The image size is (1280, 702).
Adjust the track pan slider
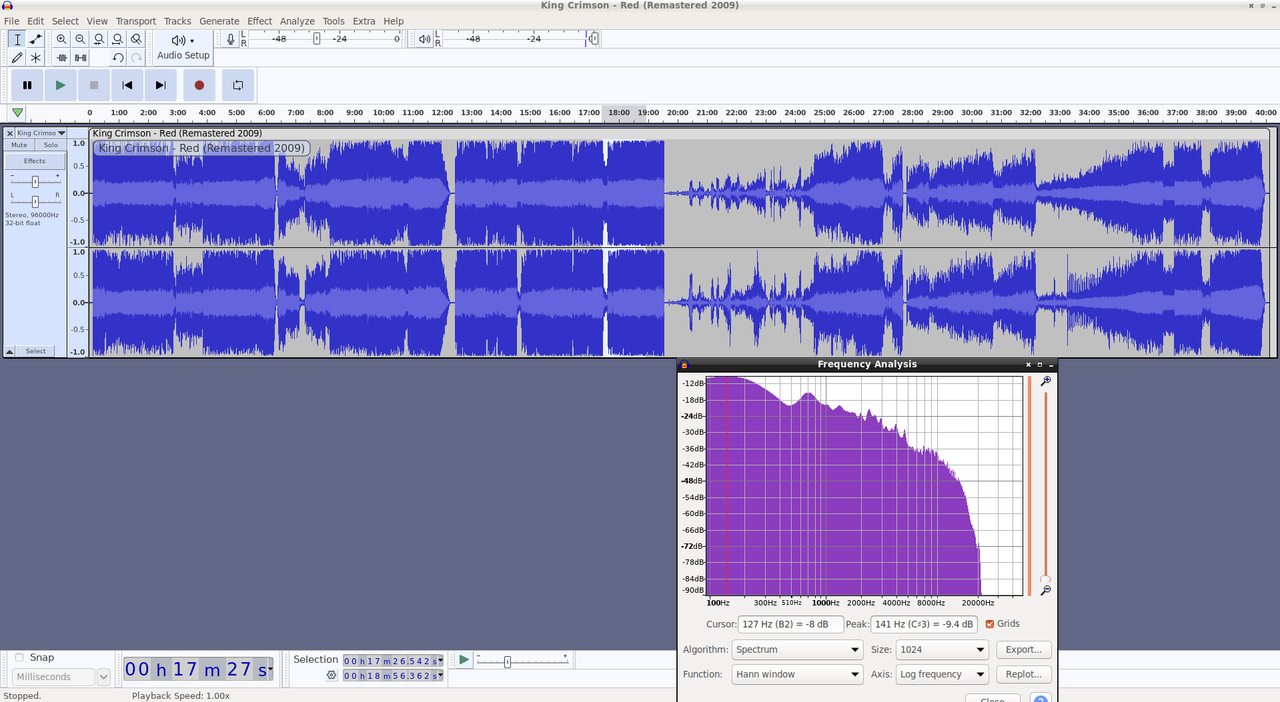(x=35, y=202)
